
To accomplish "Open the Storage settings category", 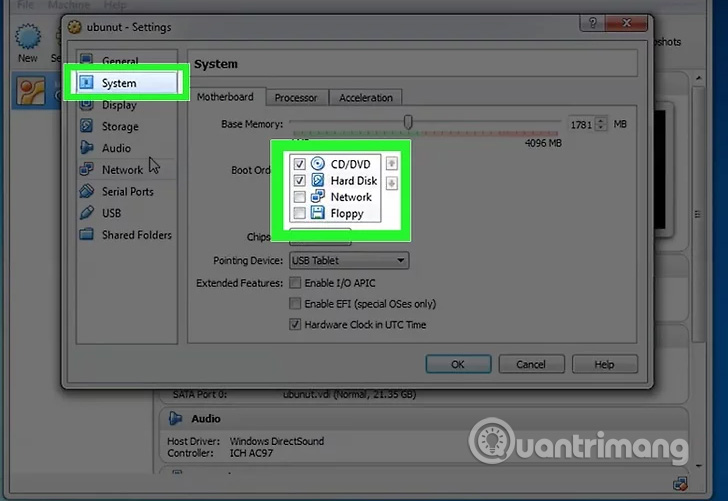I will click(x=126, y=126).
